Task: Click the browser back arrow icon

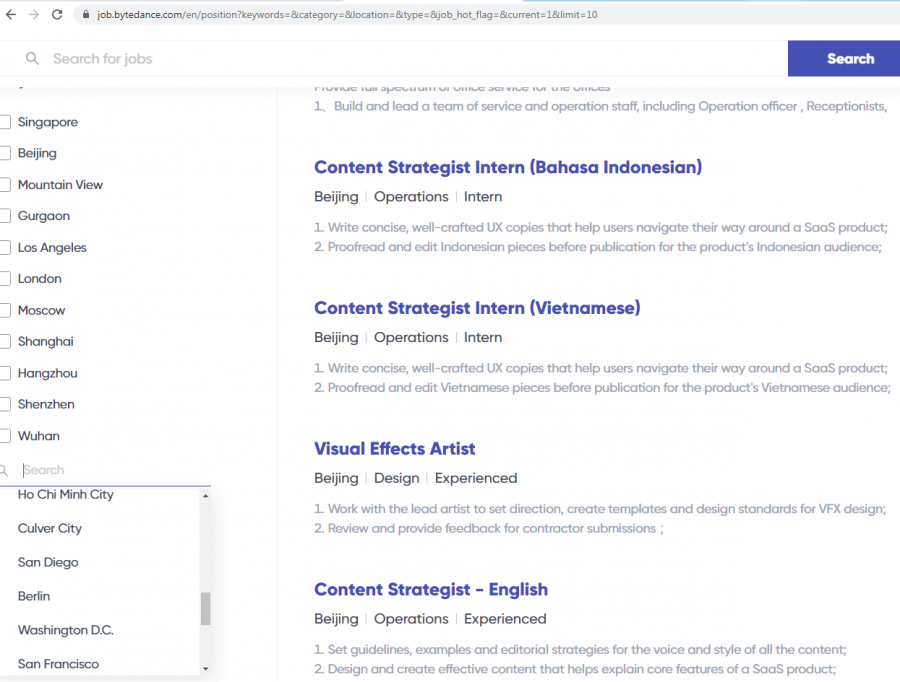Action: point(11,15)
